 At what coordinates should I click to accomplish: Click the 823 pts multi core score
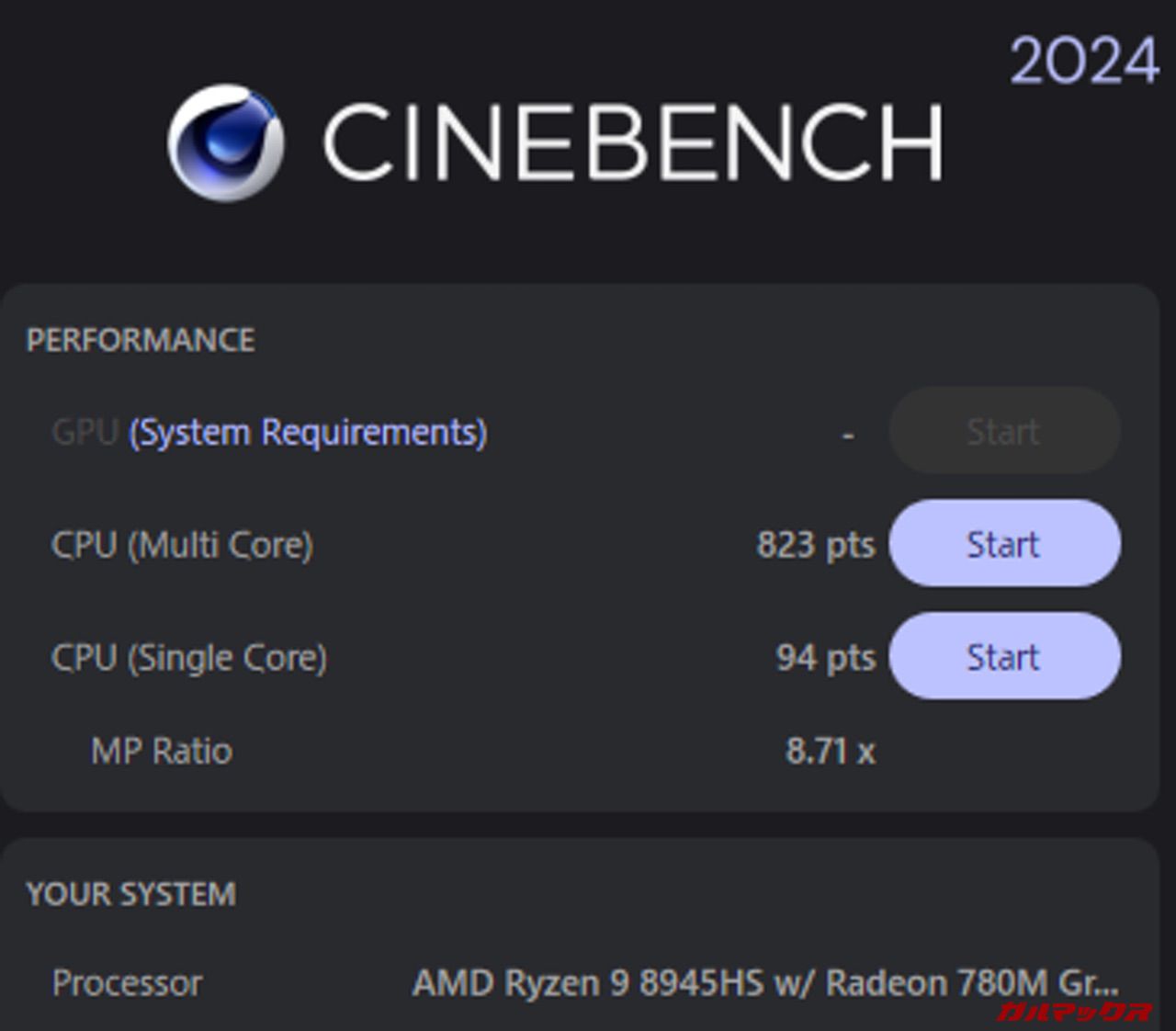pos(815,545)
